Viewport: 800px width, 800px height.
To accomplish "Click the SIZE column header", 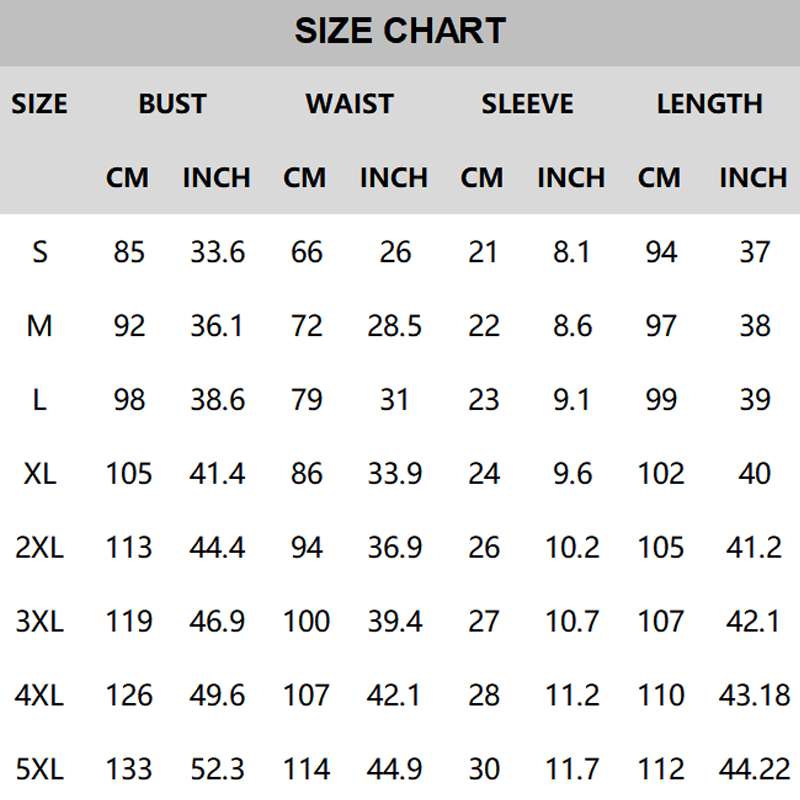I will coord(40,104).
